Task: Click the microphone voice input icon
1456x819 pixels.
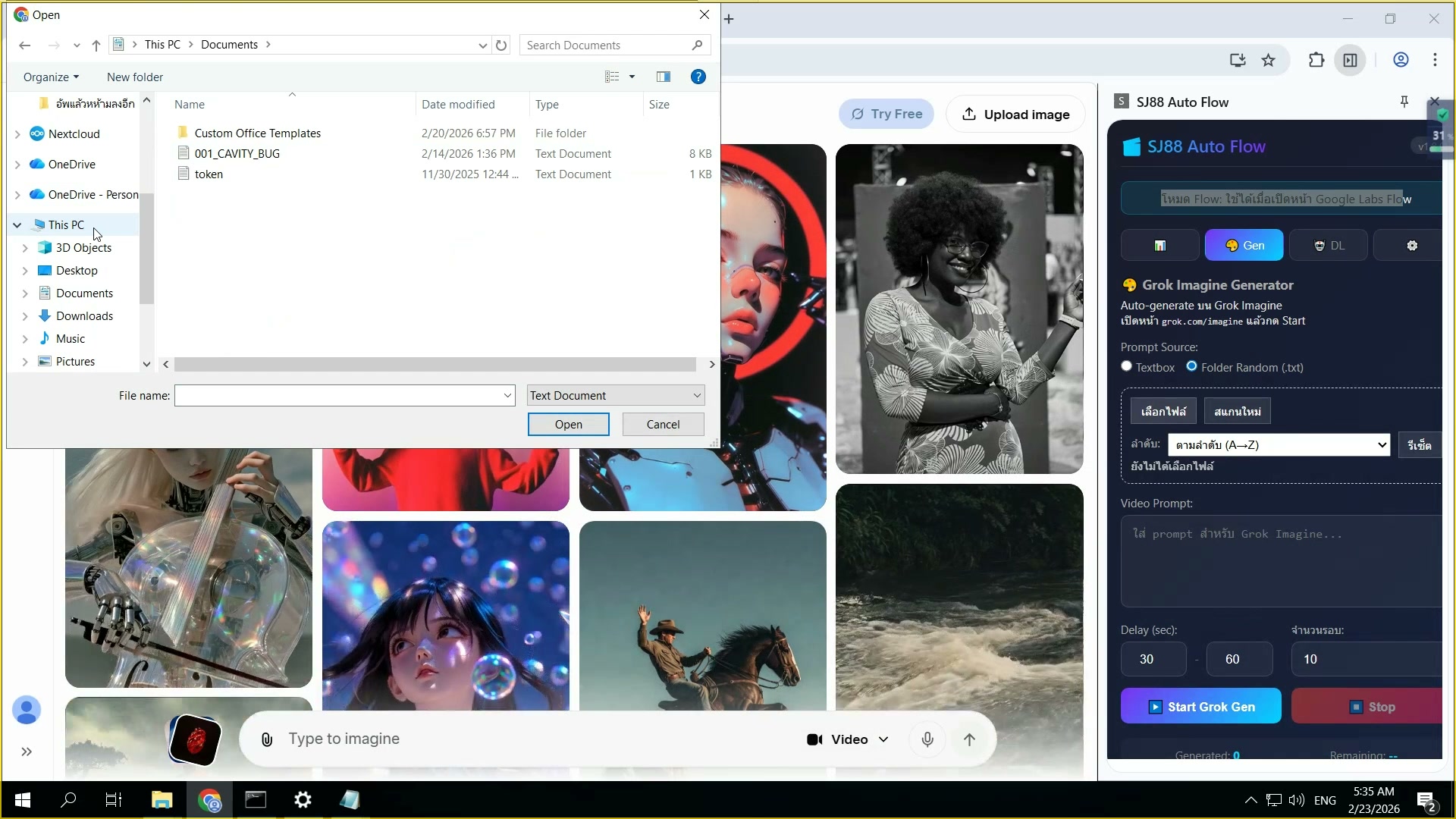Action: click(927, 739)
